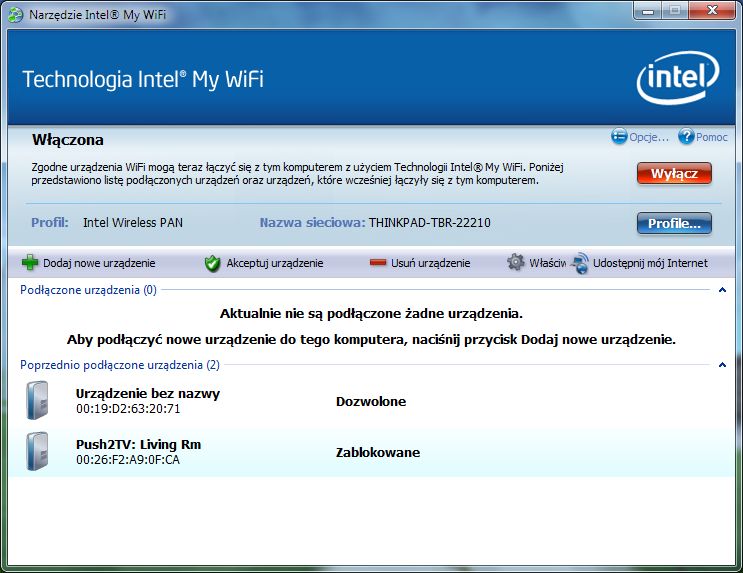Collapse the Podłączone urządzenia section chevron
Screen dimensions: 743x573
[722, 290]
